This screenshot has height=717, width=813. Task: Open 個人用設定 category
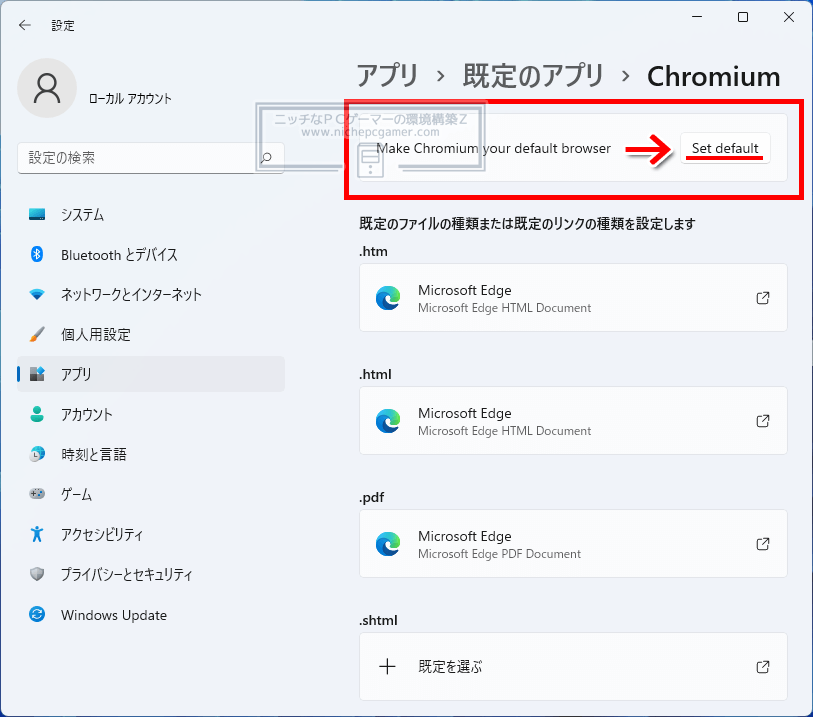pos(151,334)
